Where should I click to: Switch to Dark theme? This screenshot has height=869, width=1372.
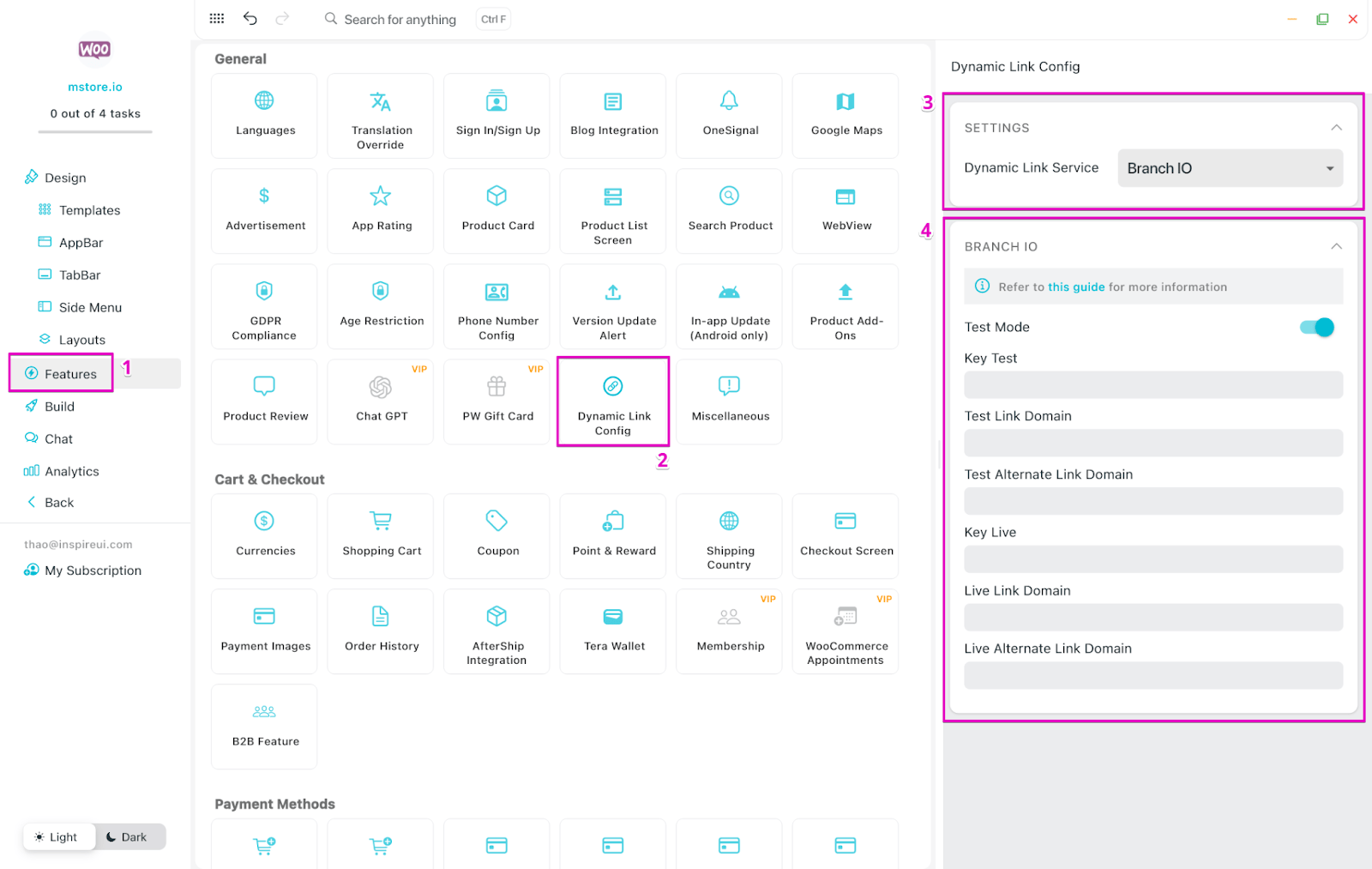127,837
